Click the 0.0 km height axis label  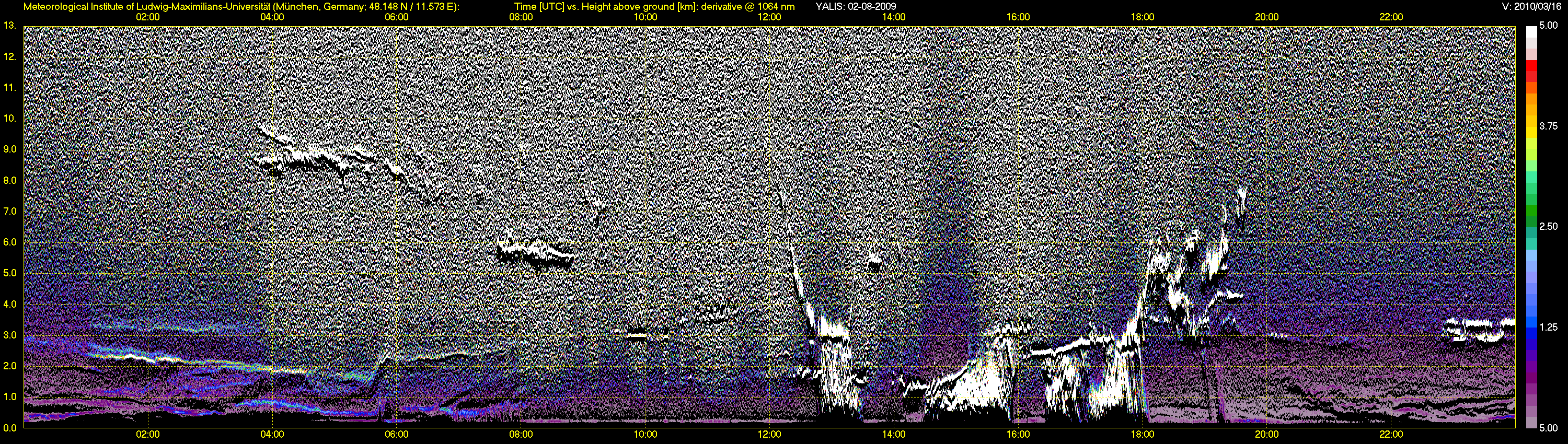pos(10,428)
